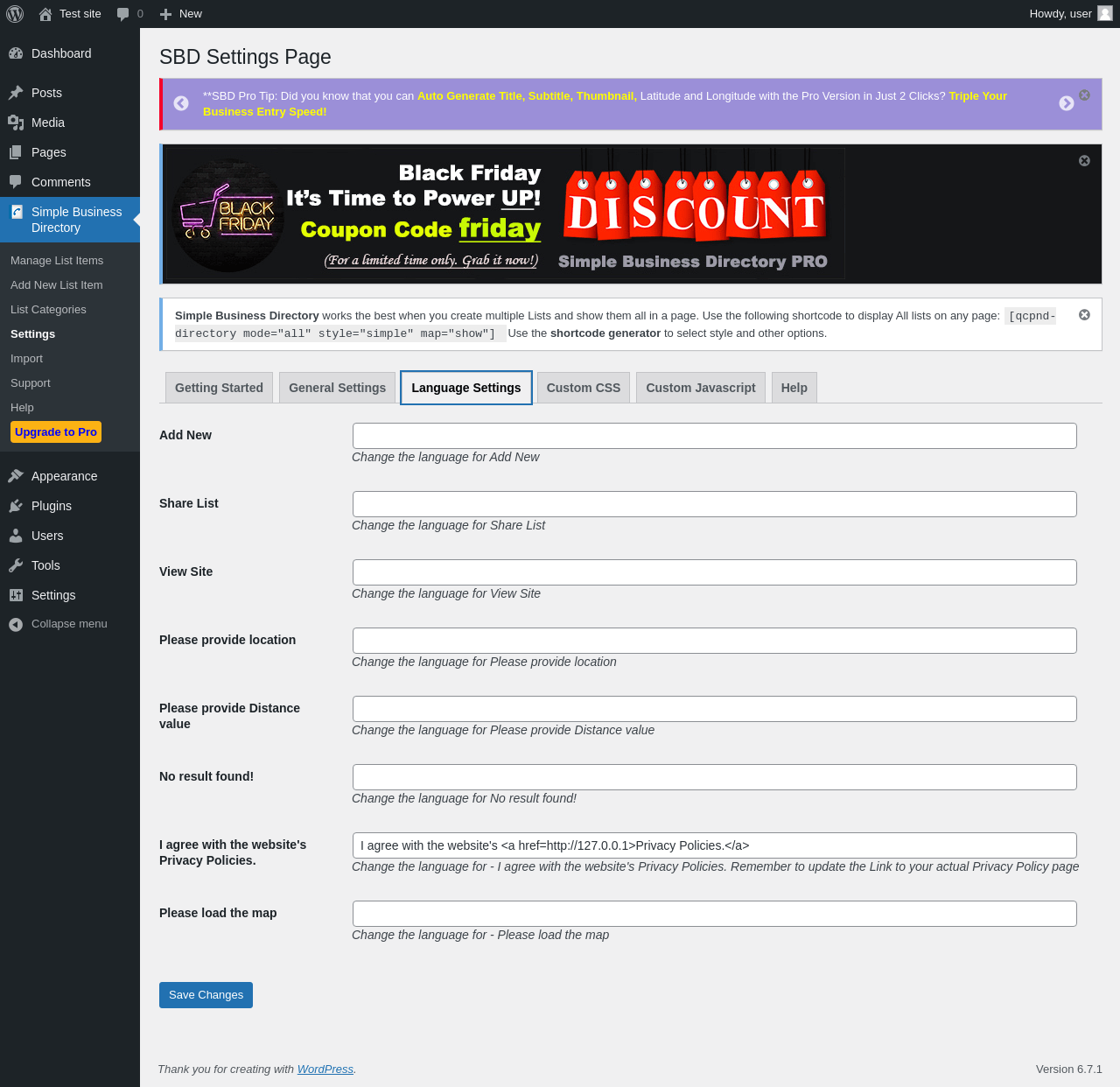Click the Dashboard gauge icon
Image resolution: width=1120 pixels, height=1087 pixels.
16,53
